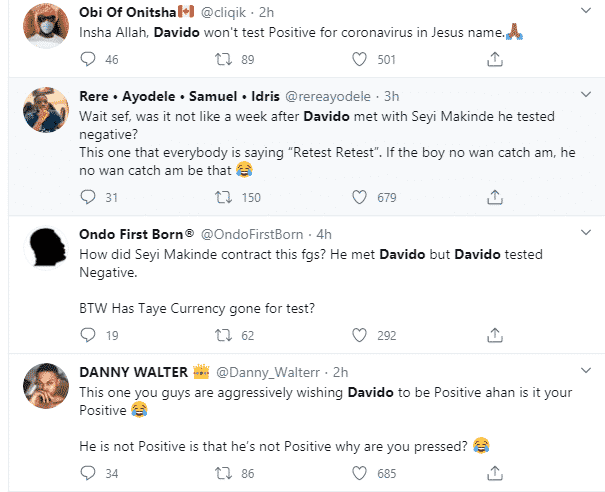Reply to Ondo First Born's tweet
The width and height of the screenshot is (605, 492).
click(x=88, y=335)
